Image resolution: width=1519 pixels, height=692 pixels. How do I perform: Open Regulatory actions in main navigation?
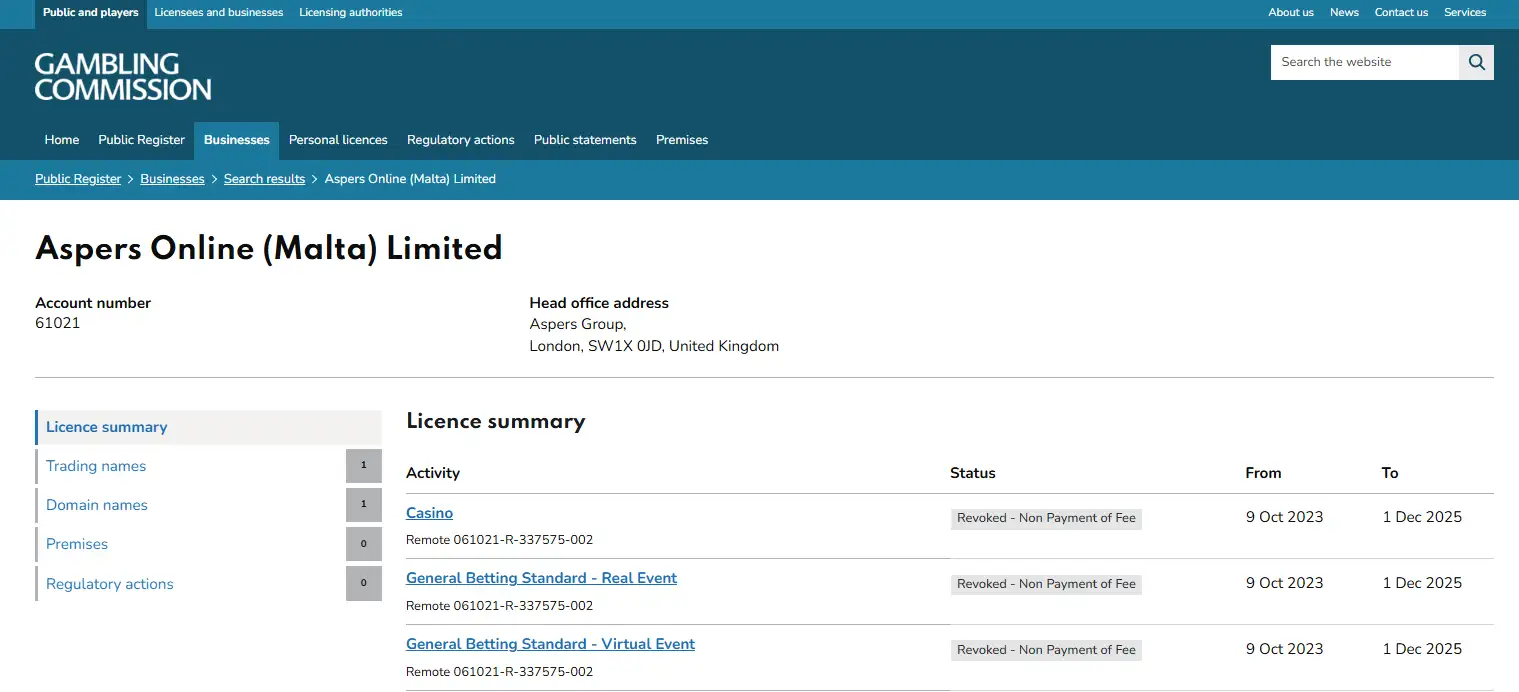[461, 140]
